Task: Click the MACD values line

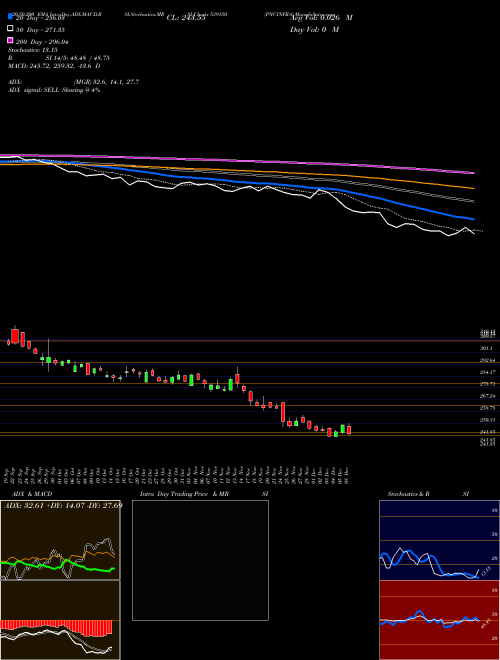Action: pos(54,66)
